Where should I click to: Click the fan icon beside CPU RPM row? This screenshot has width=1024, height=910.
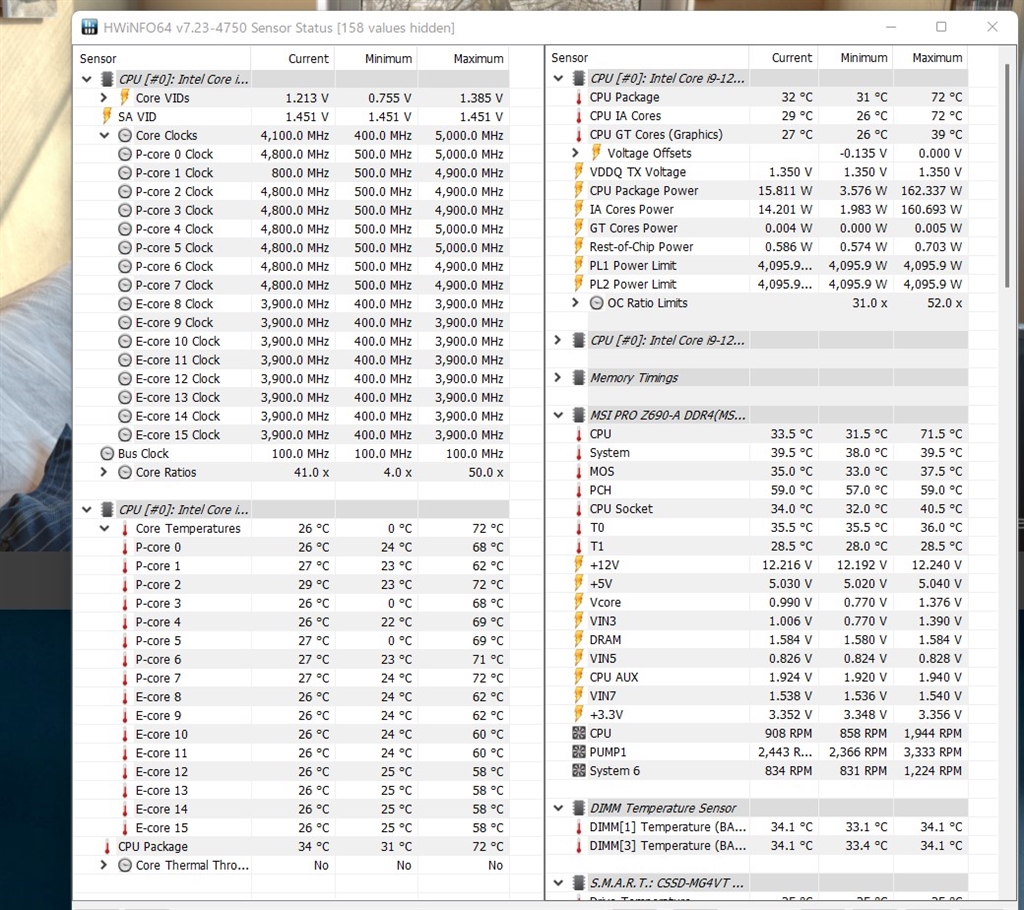click(x=579, y=734)
